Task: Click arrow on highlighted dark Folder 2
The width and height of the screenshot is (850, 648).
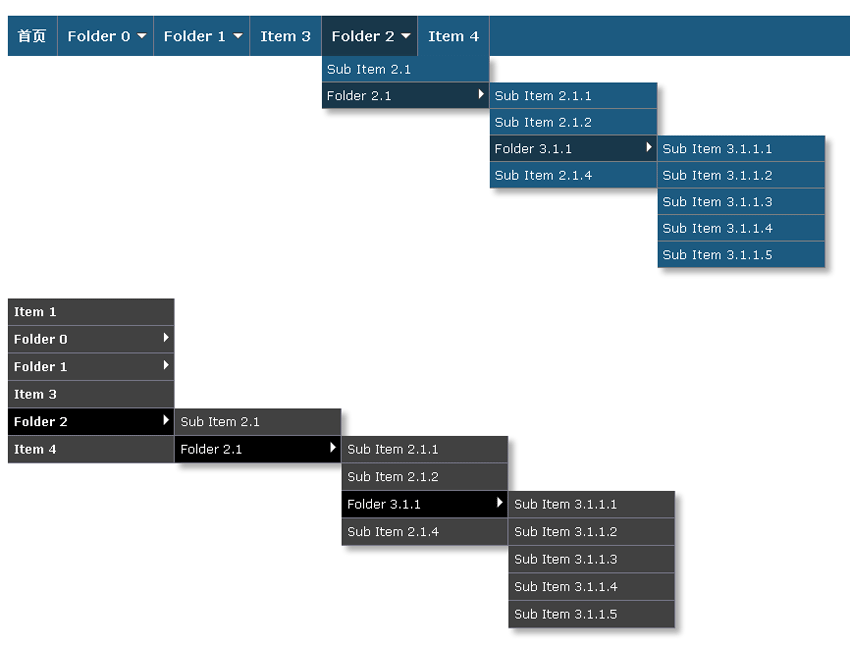Action: coord(166,421)
